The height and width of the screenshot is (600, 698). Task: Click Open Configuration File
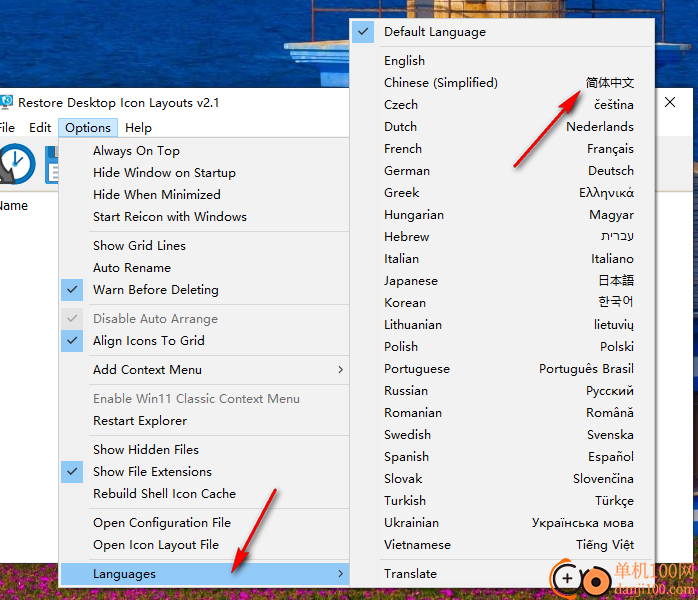(x=205, y=523)
